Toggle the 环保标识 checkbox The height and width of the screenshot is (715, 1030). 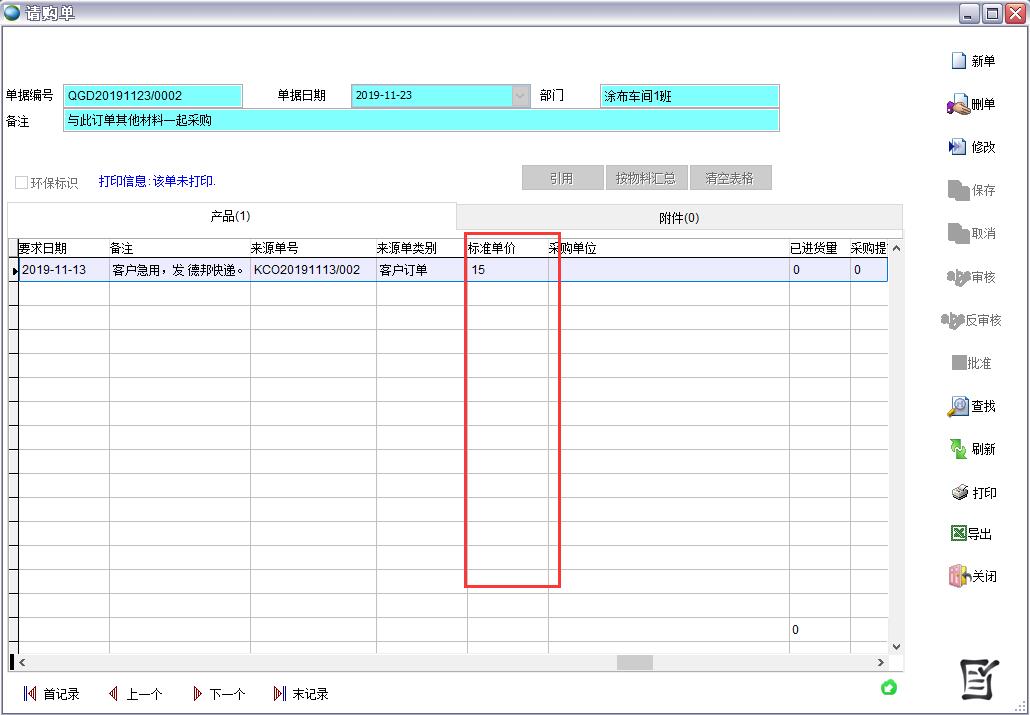point(21,183)
